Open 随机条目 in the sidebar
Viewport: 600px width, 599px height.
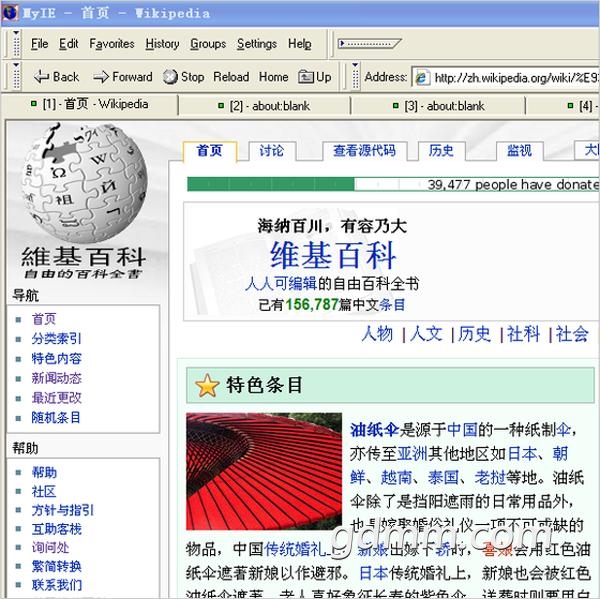(56, 418)
